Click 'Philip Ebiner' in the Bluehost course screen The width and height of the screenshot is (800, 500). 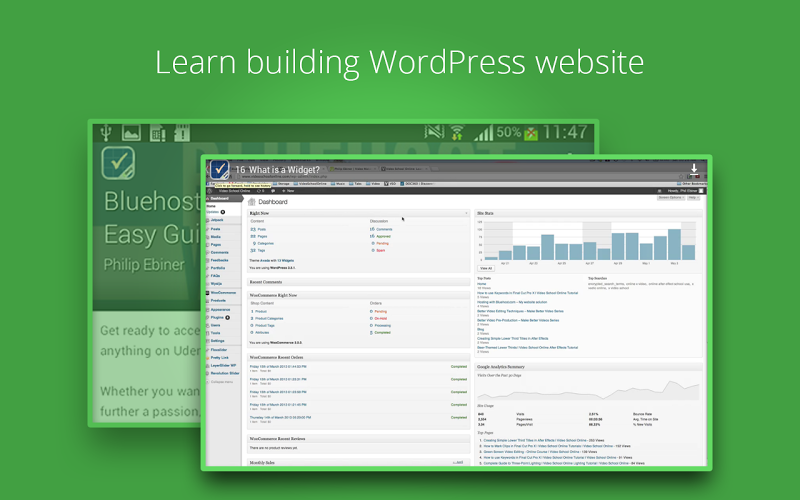(x=144, y=265)
